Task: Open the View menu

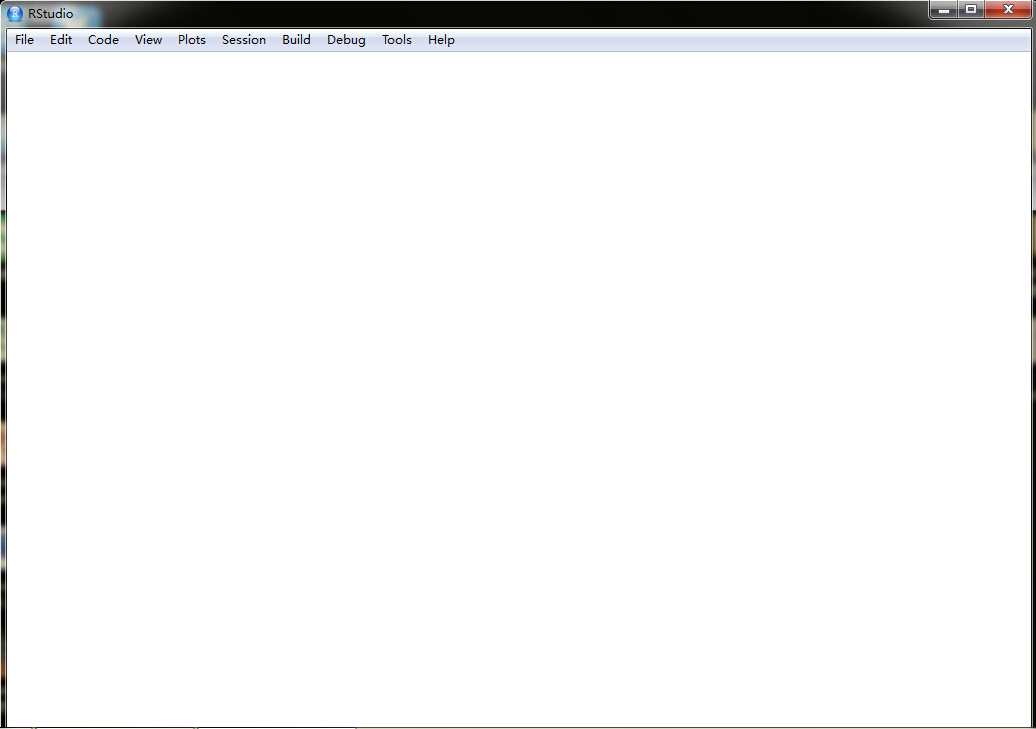Action: click(x=148, y=40)
